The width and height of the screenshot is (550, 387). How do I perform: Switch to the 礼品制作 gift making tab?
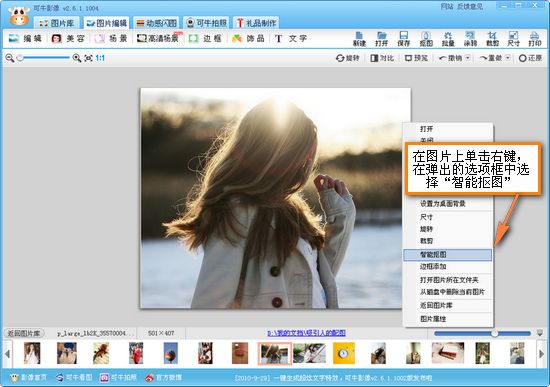(x=256, y=23)
